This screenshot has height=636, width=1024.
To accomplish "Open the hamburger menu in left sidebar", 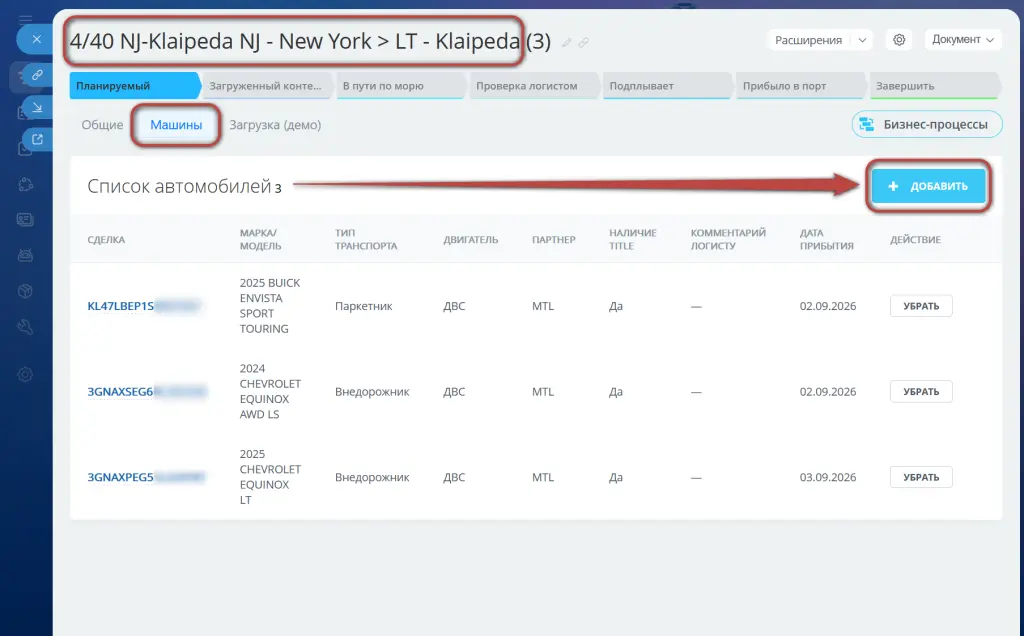I will (x=25, y=19).
